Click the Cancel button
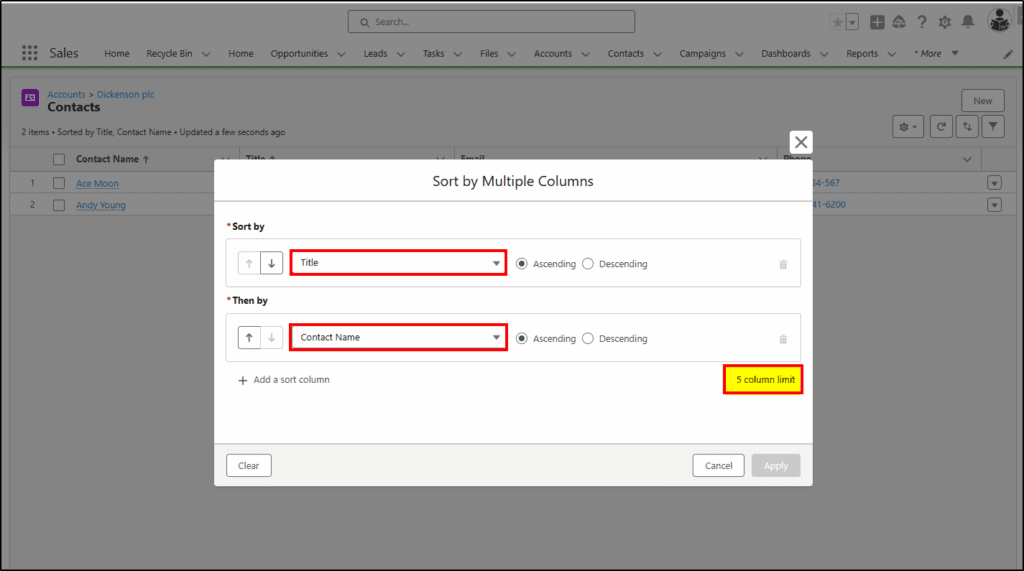The width and height of the screenshot is (1024, 571). [718, 466]
